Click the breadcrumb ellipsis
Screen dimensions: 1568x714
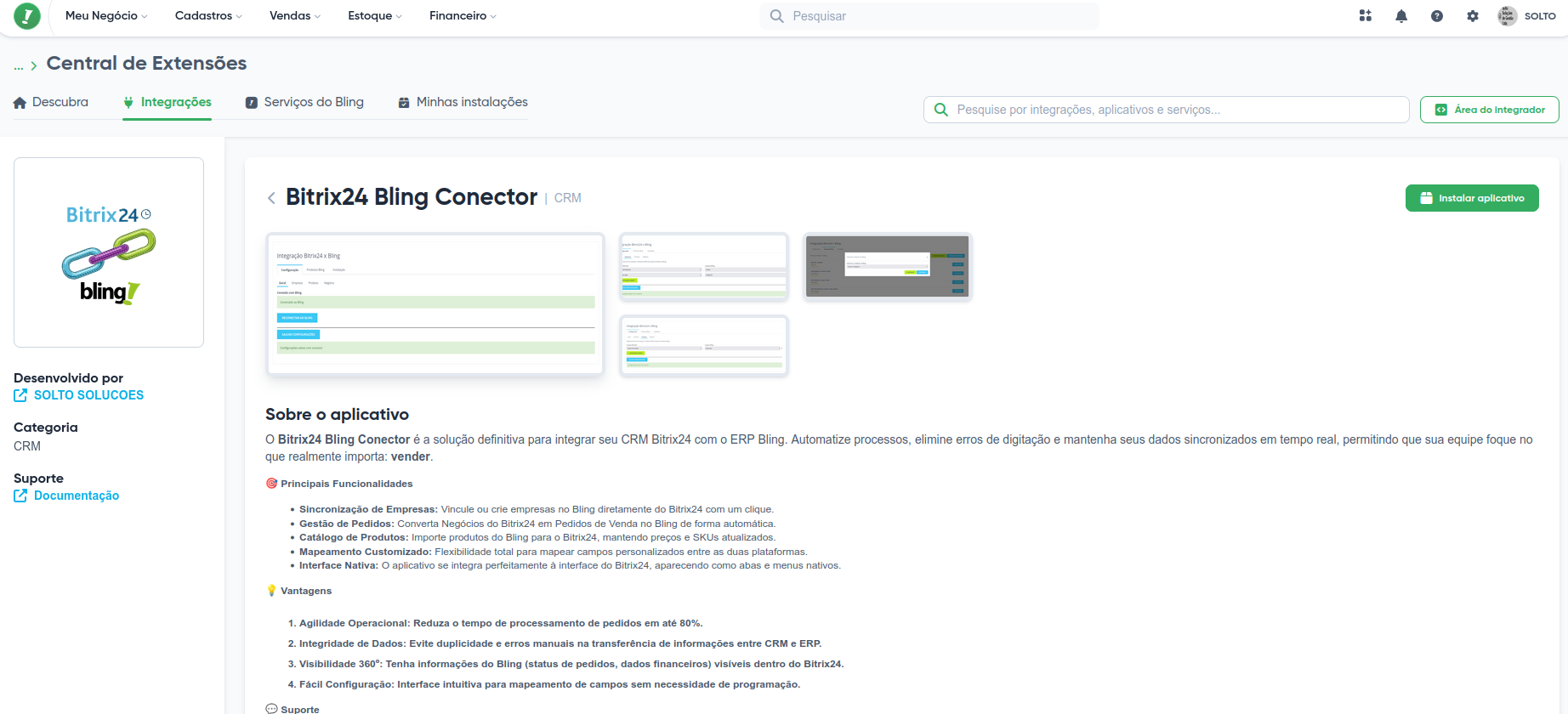[x=19, y=65]
